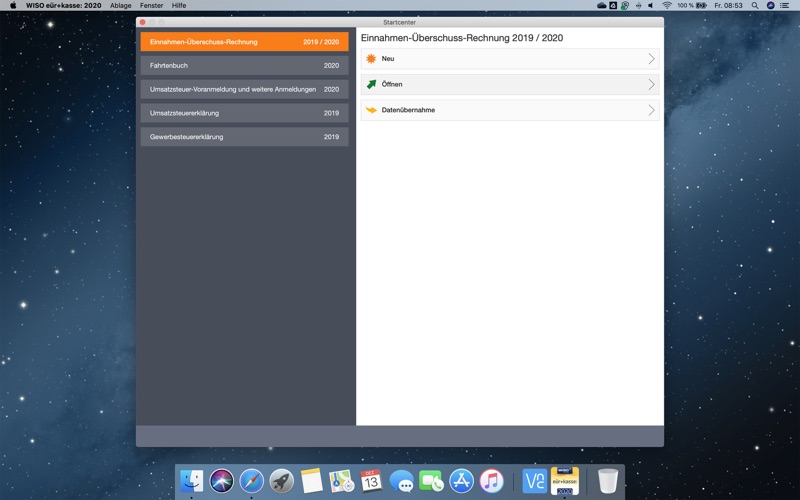Image resolution: width=800 pixels, height=500 pixels.
Task: Open Maps from the dock
Action: pos(341,481)
